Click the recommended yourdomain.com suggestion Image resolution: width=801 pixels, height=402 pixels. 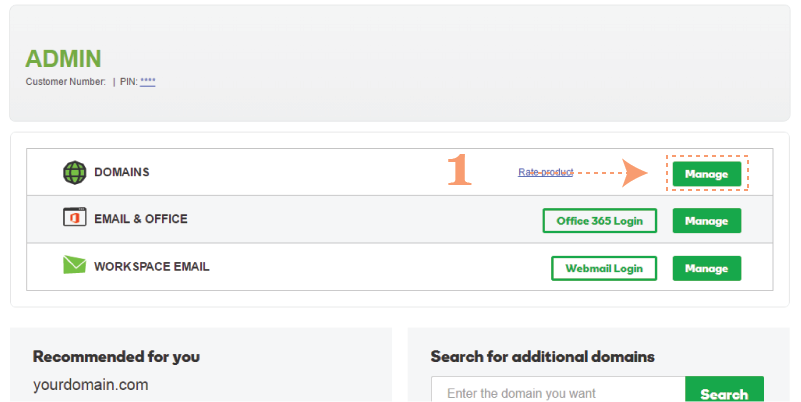click(x=90, y=385)
